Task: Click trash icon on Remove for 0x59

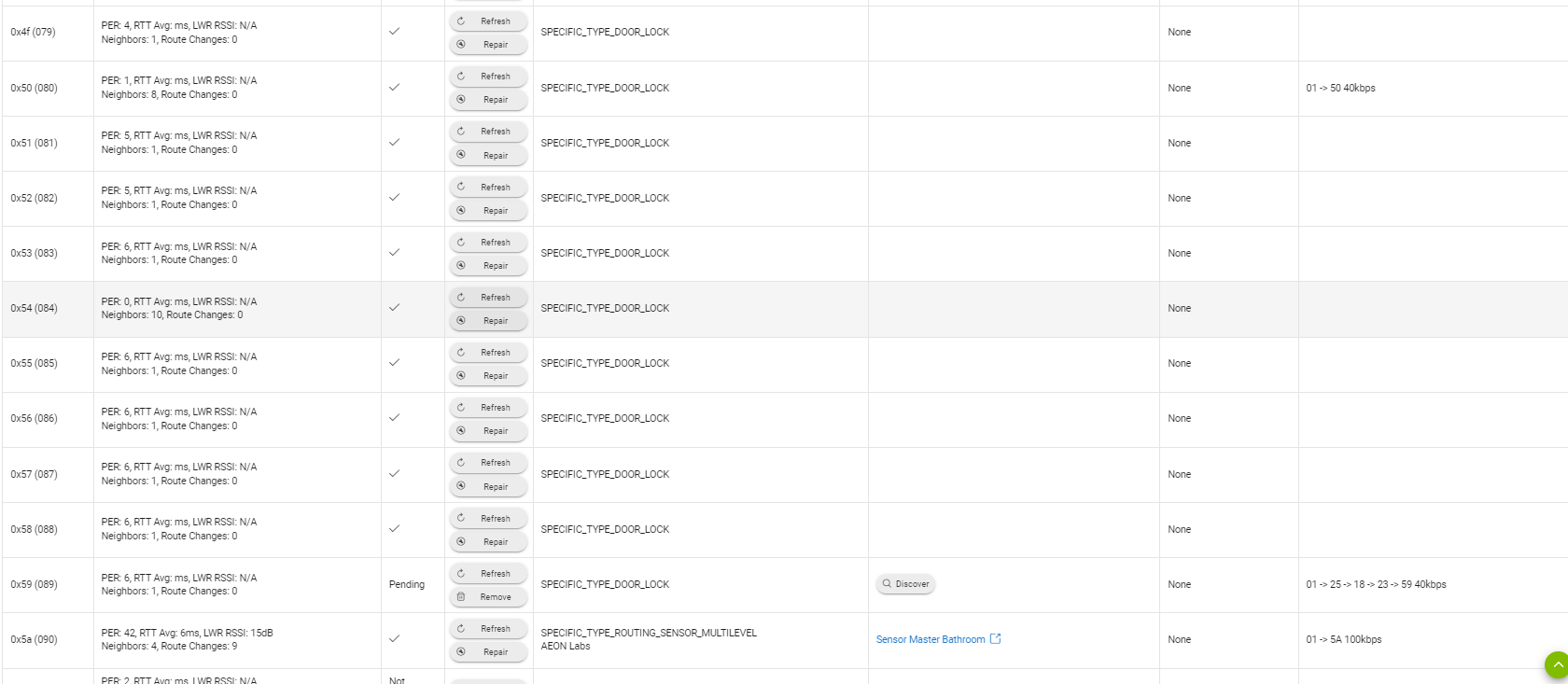Action: coord(461,597)
